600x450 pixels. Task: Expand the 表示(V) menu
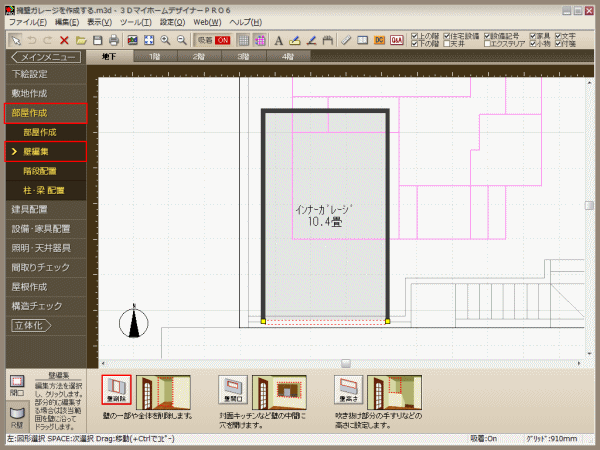click(99, 21)
